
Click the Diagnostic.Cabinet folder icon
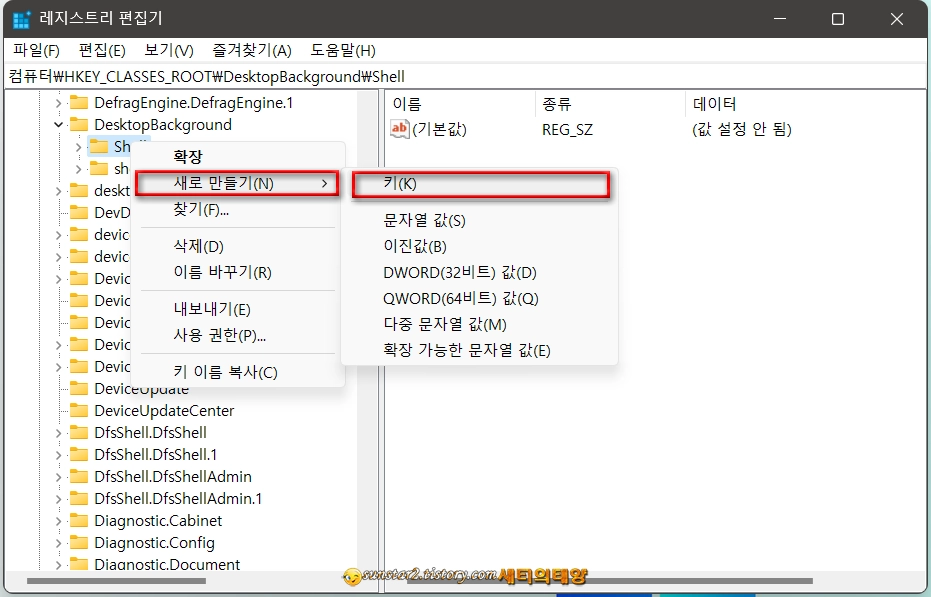79,520
